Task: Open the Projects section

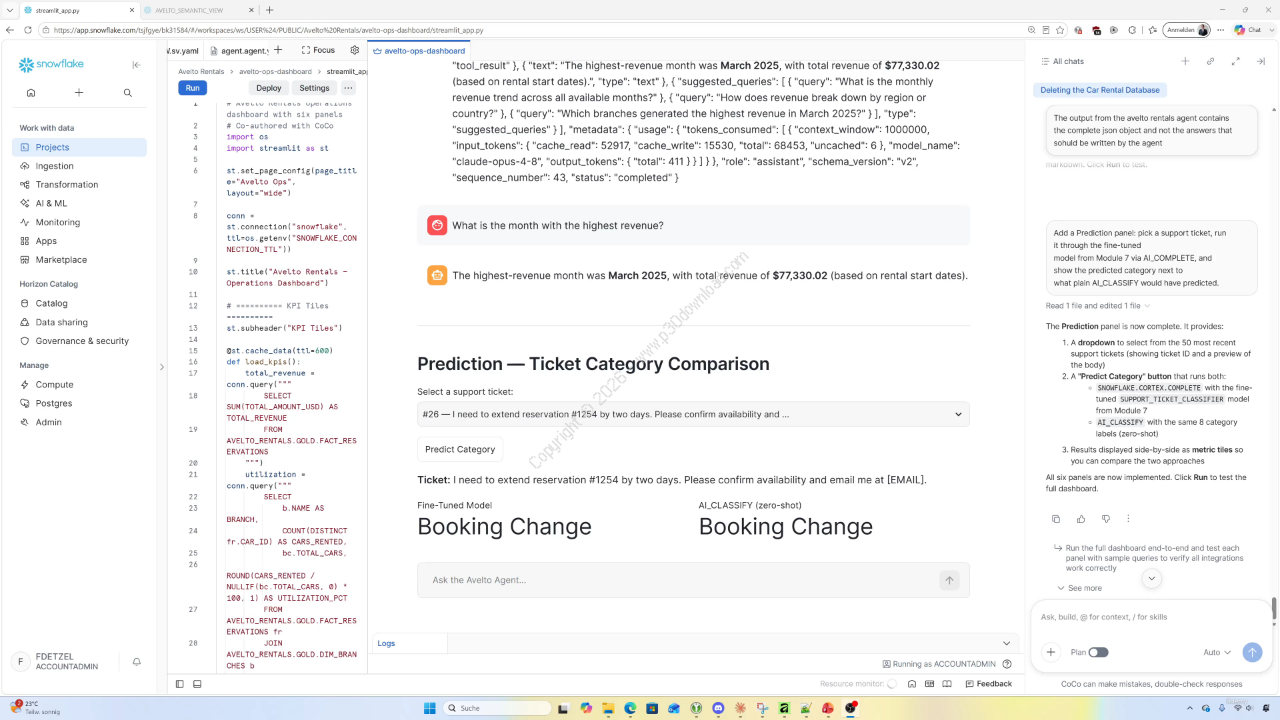Action: point(79,147)
